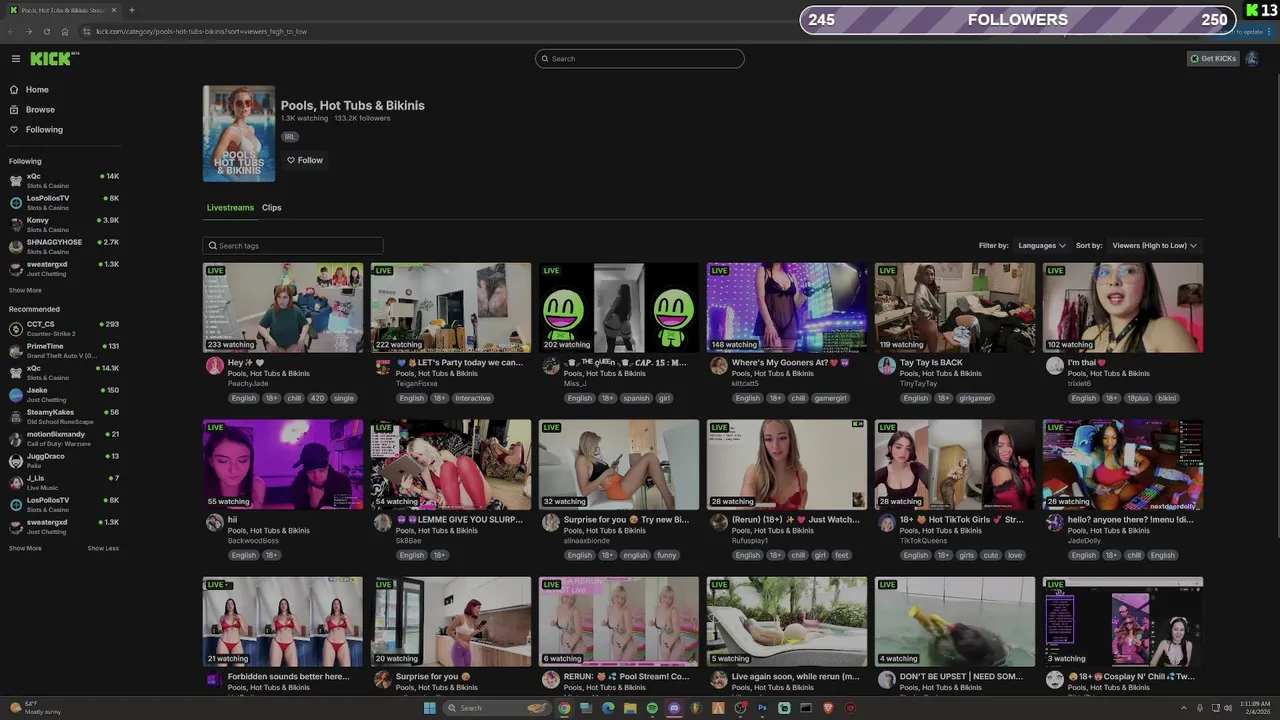Click the browser address bar URL

tap(201, 31)
